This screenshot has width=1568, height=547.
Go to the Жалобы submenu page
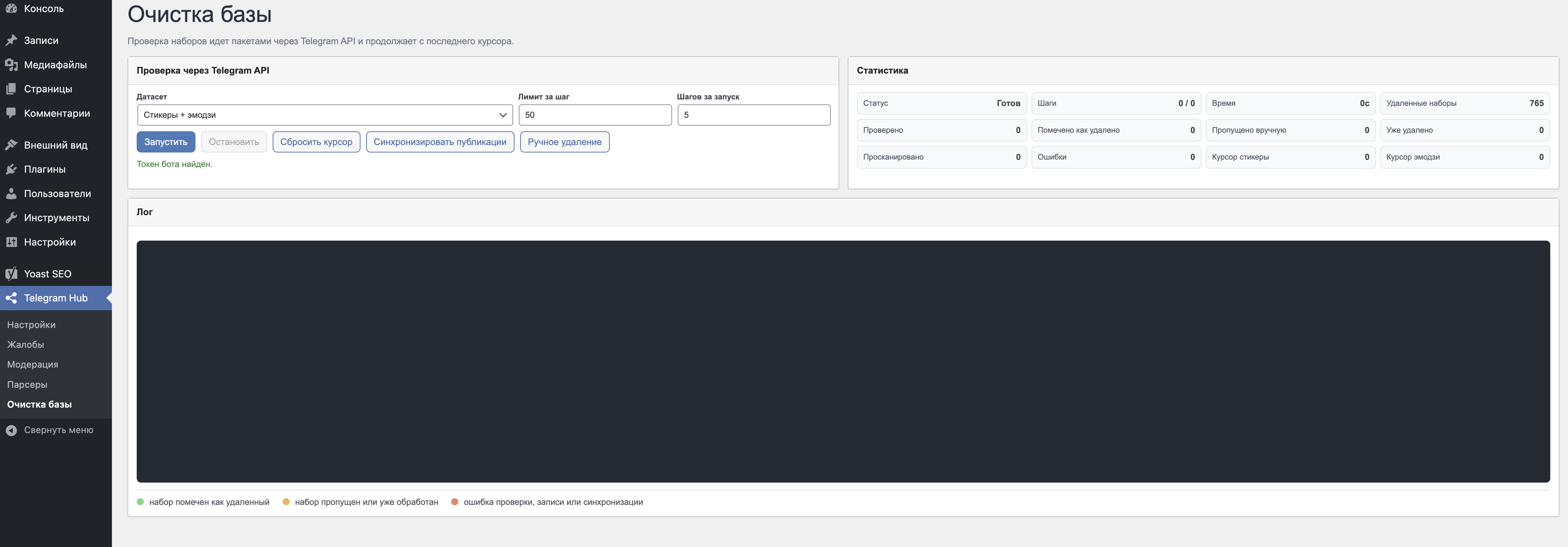click(x=25, y=344)
